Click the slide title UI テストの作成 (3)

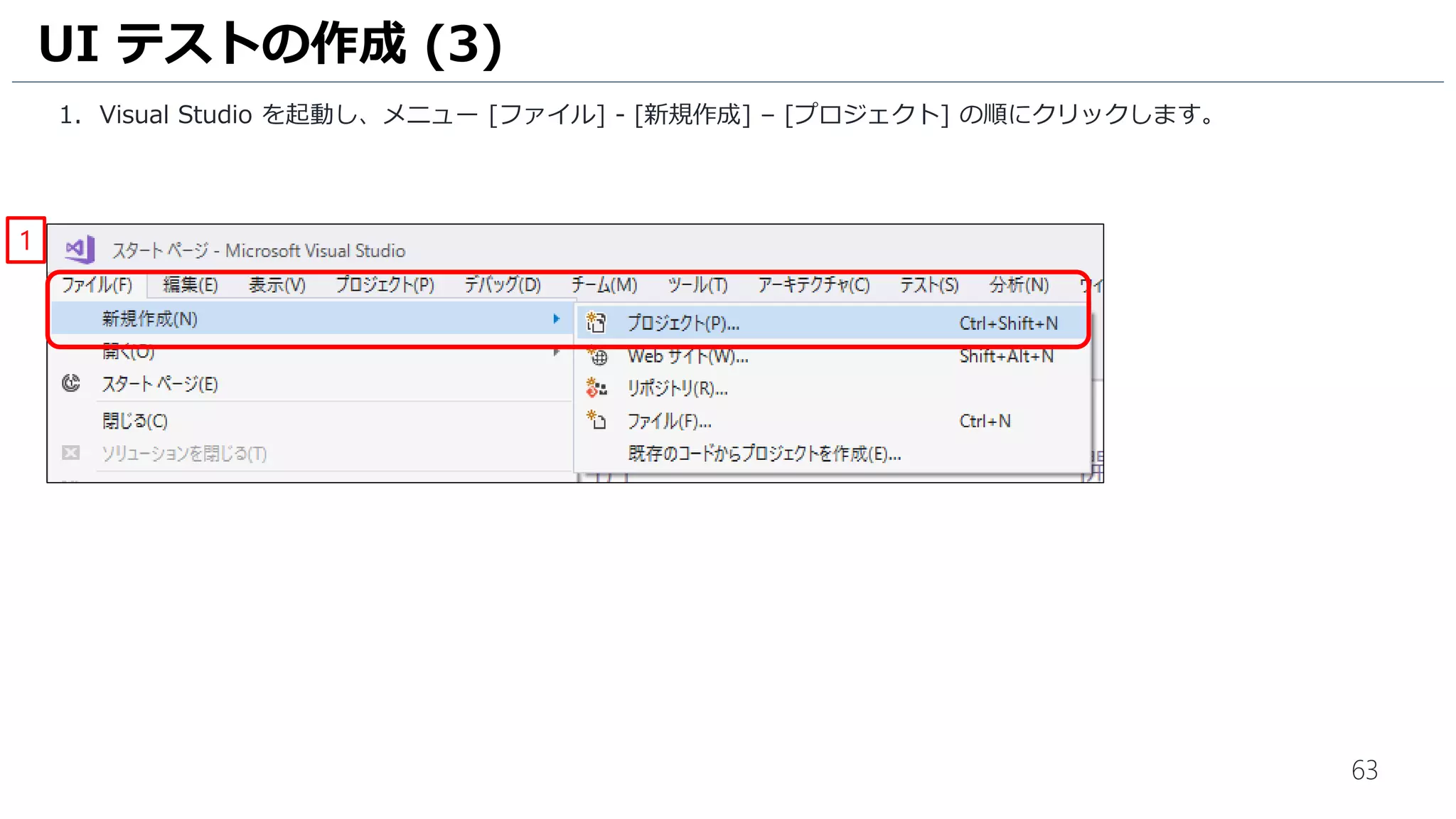click(x=271, y=44)
